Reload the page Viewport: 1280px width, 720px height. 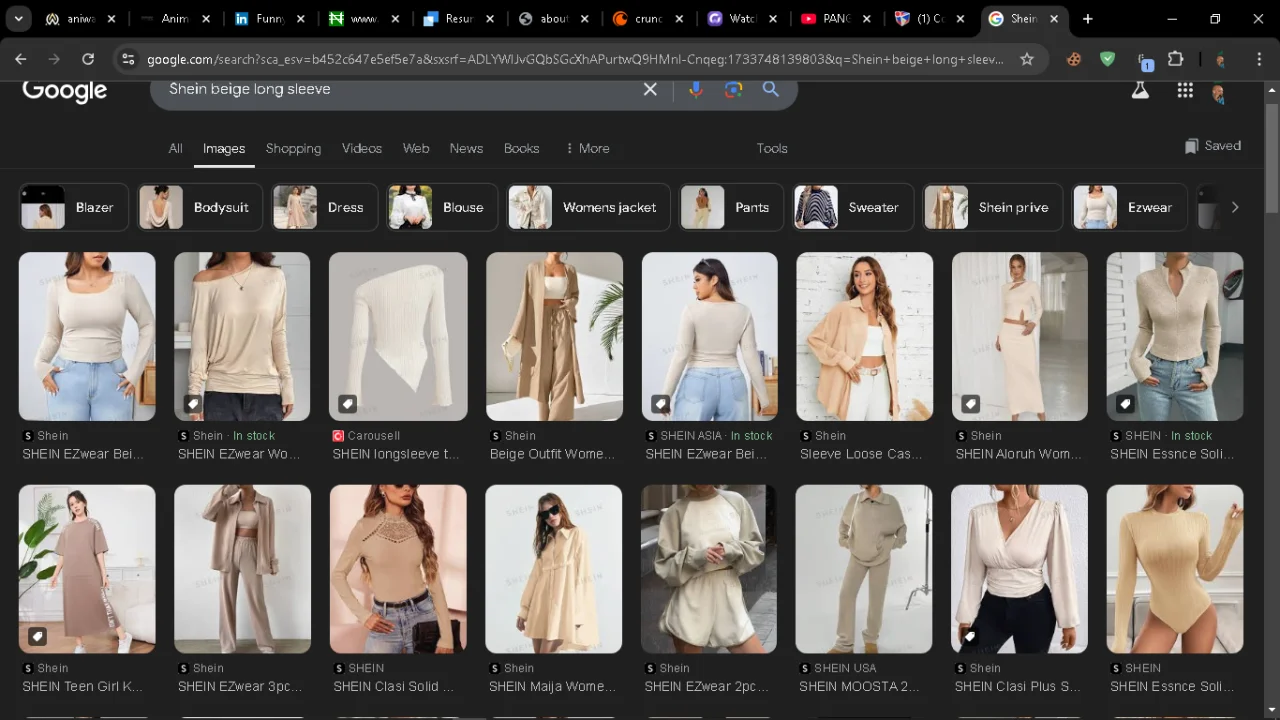tap(88, 59)
